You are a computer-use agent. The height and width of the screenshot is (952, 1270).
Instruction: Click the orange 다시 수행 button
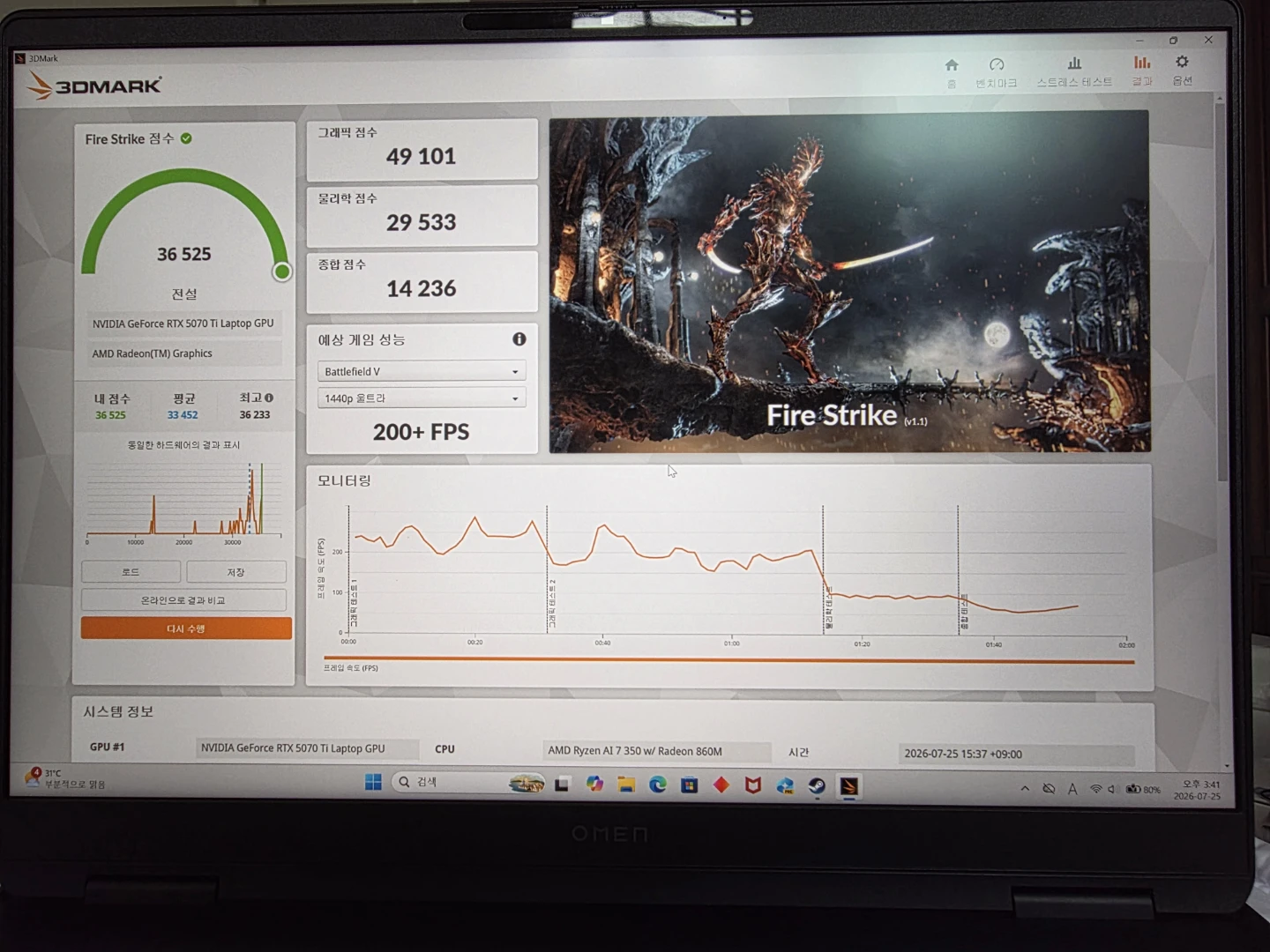pos(186,628)
